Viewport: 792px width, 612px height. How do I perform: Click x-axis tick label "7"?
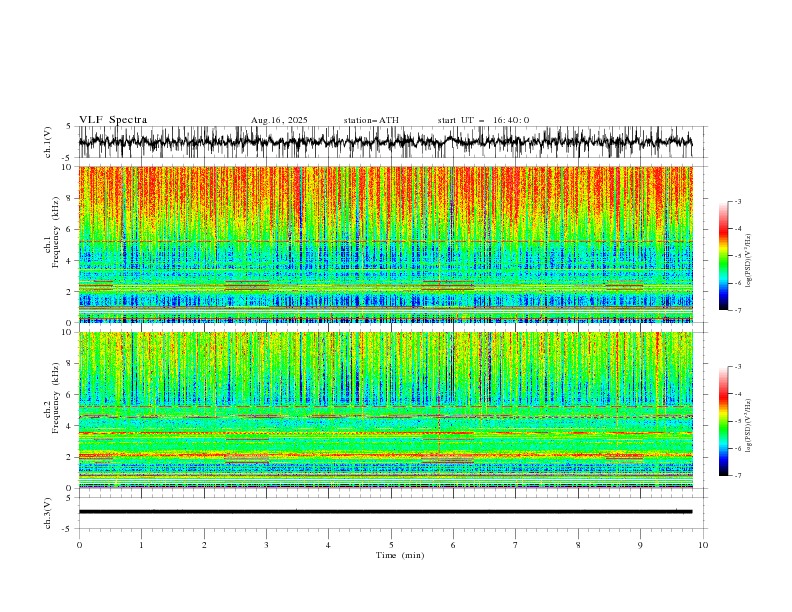point(516,545)
